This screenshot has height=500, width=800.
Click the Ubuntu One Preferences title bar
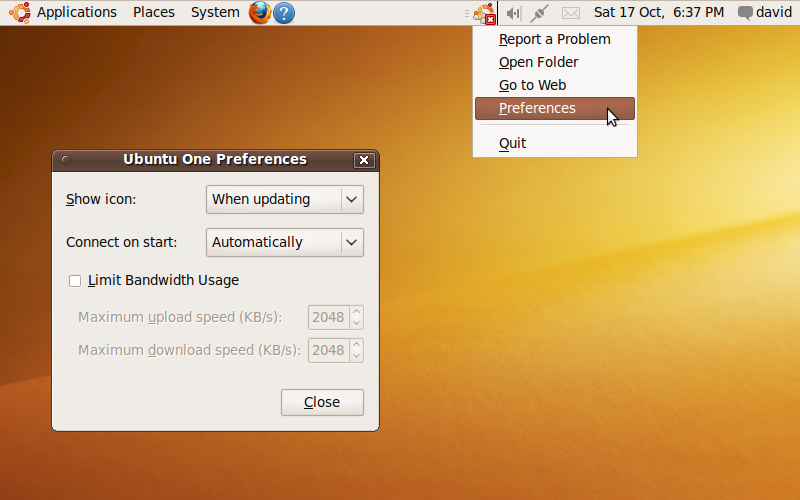click(x=215, y=159)
